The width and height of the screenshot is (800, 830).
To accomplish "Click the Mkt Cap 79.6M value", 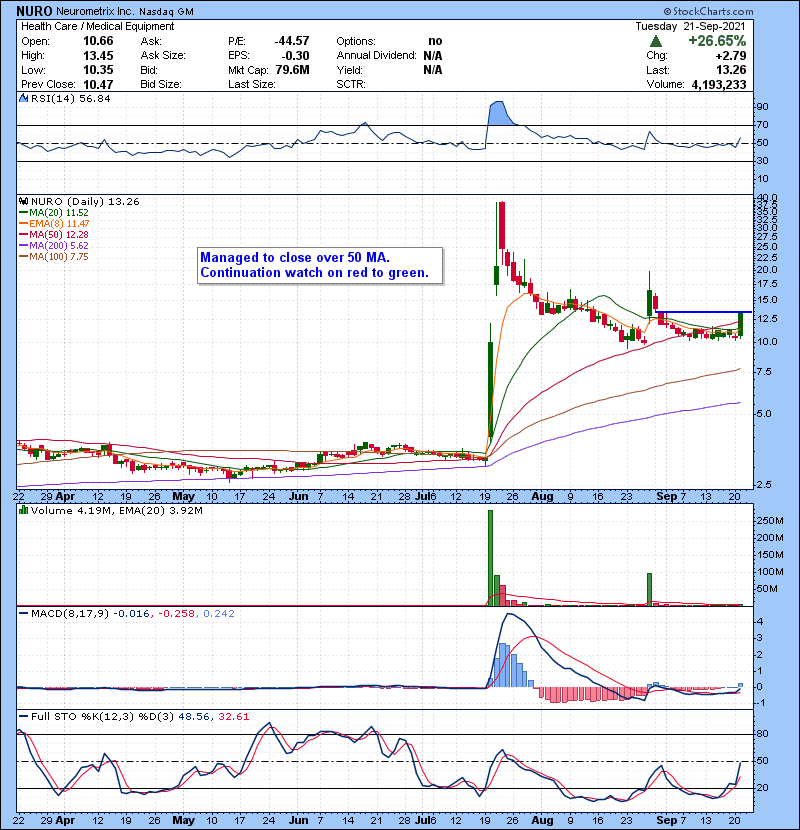I will click(292, 70).
